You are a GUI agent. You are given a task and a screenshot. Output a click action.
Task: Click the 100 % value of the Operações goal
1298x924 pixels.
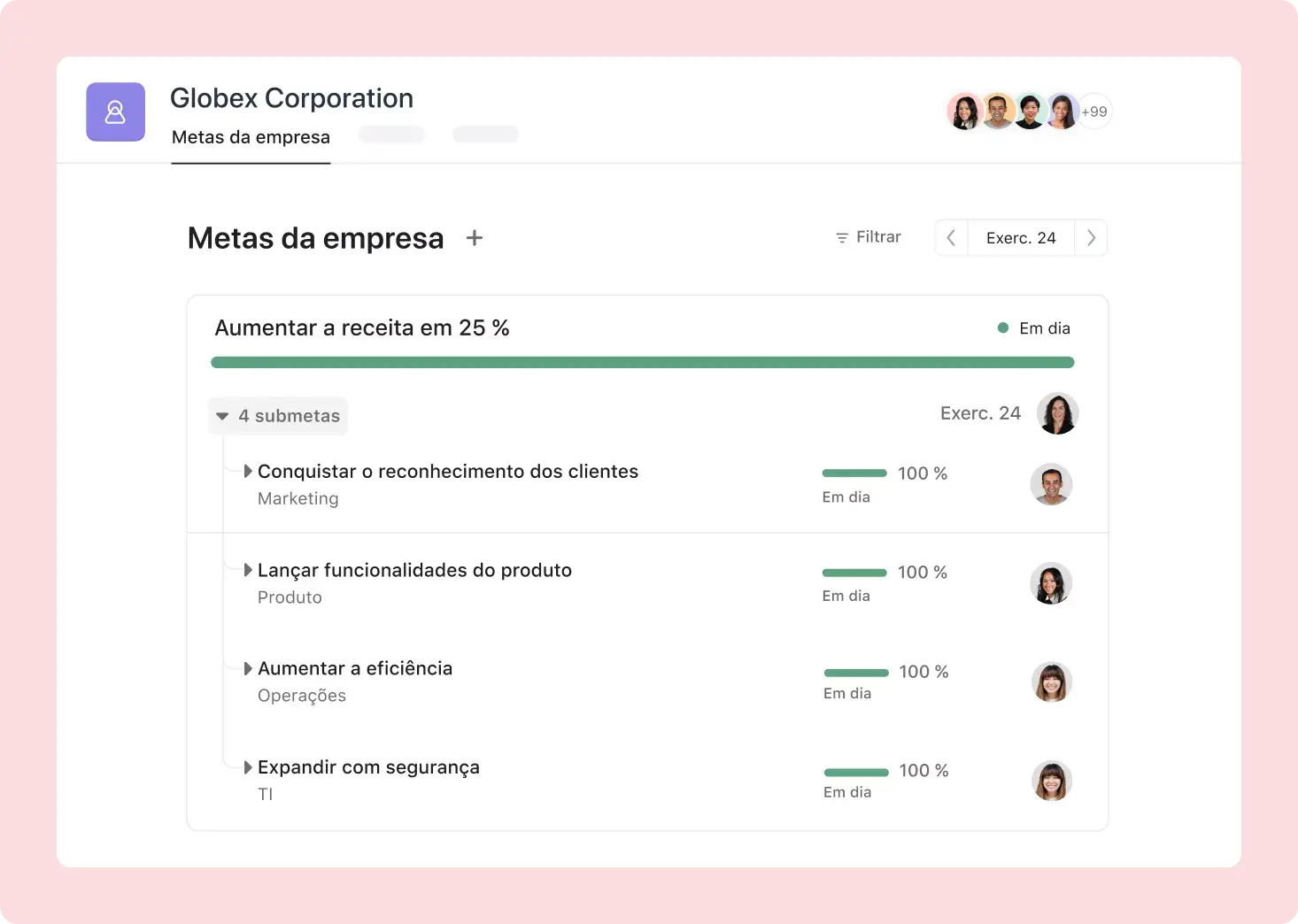click(x=923, y=672)
